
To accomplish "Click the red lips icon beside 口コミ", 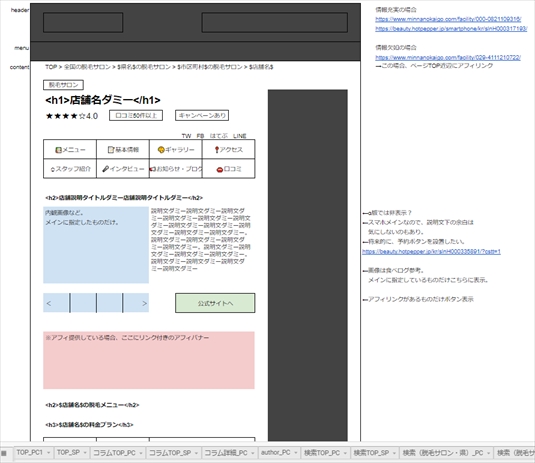I will click(220, 169).
